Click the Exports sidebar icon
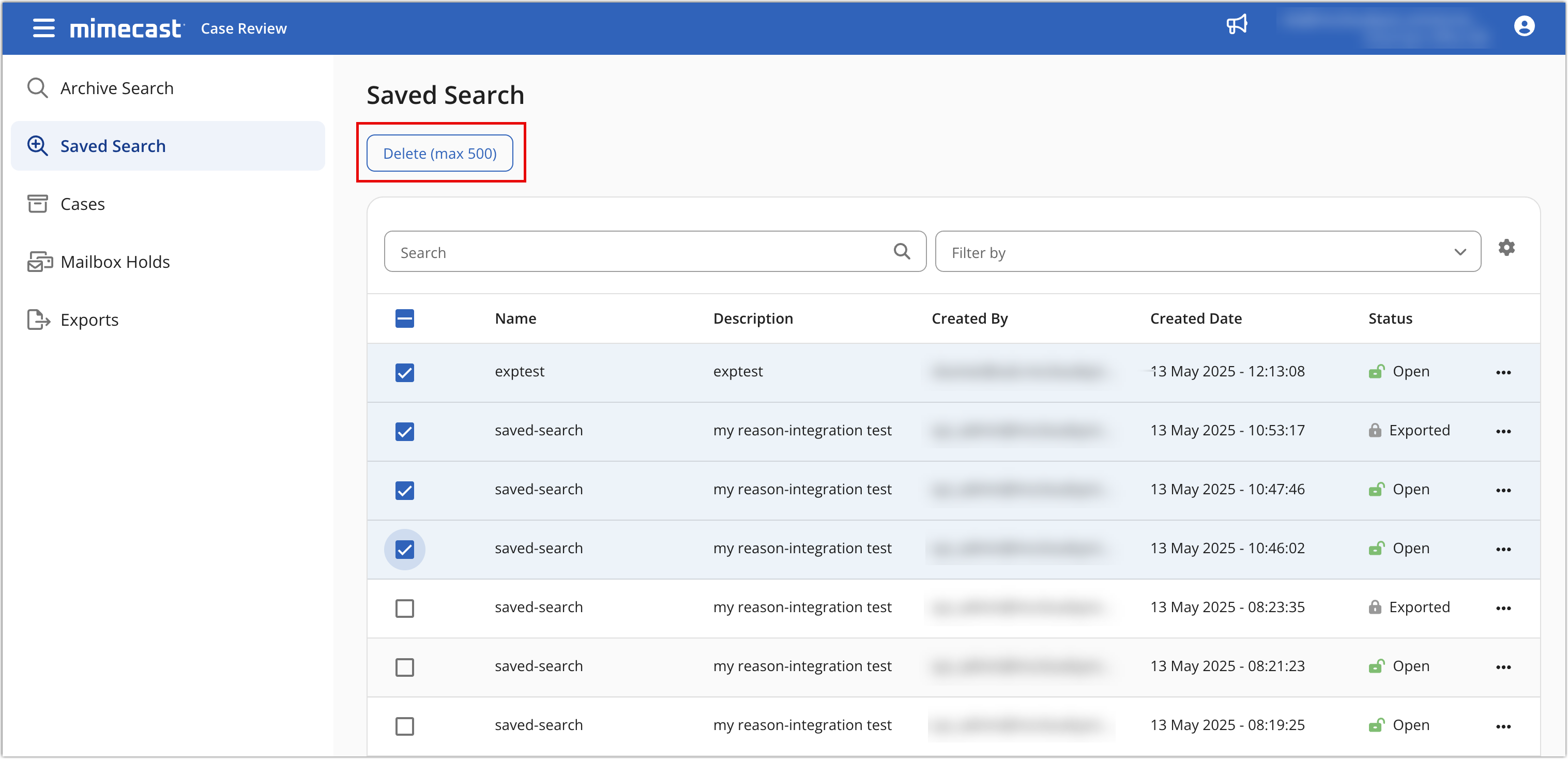Viewport: 1568px width, 759px height. point(38,320)
